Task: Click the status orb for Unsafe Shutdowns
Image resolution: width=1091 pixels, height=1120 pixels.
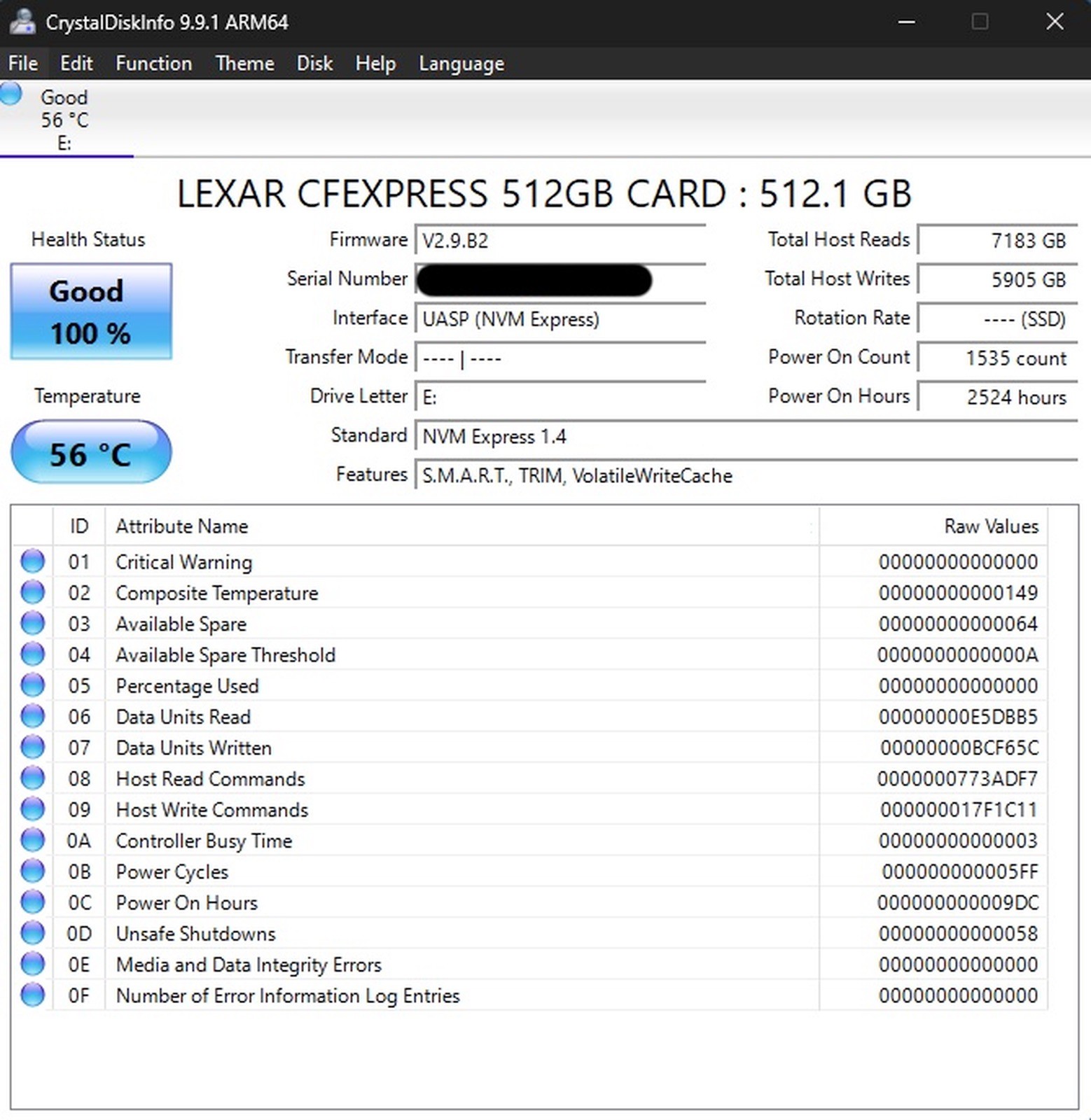Action: click(x=32, y=933)
